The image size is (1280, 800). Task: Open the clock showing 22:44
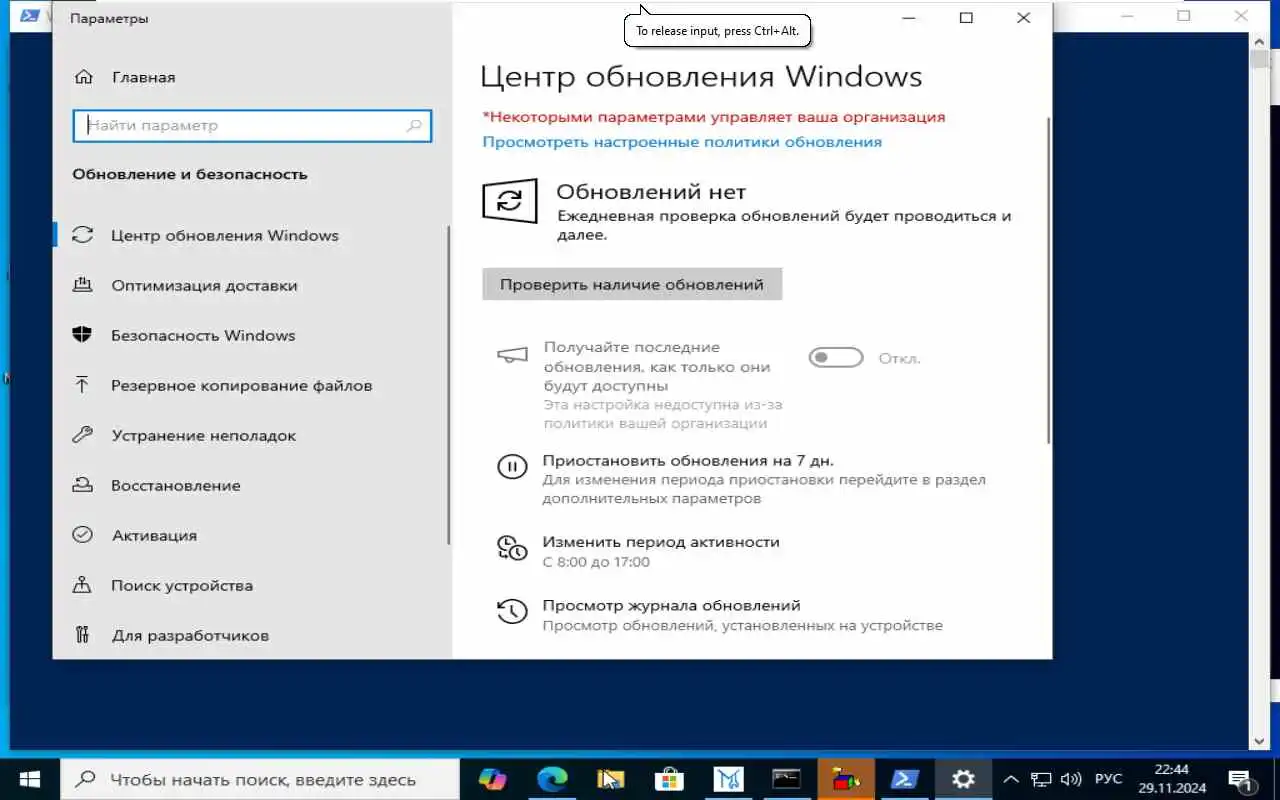coord(1170,779)
